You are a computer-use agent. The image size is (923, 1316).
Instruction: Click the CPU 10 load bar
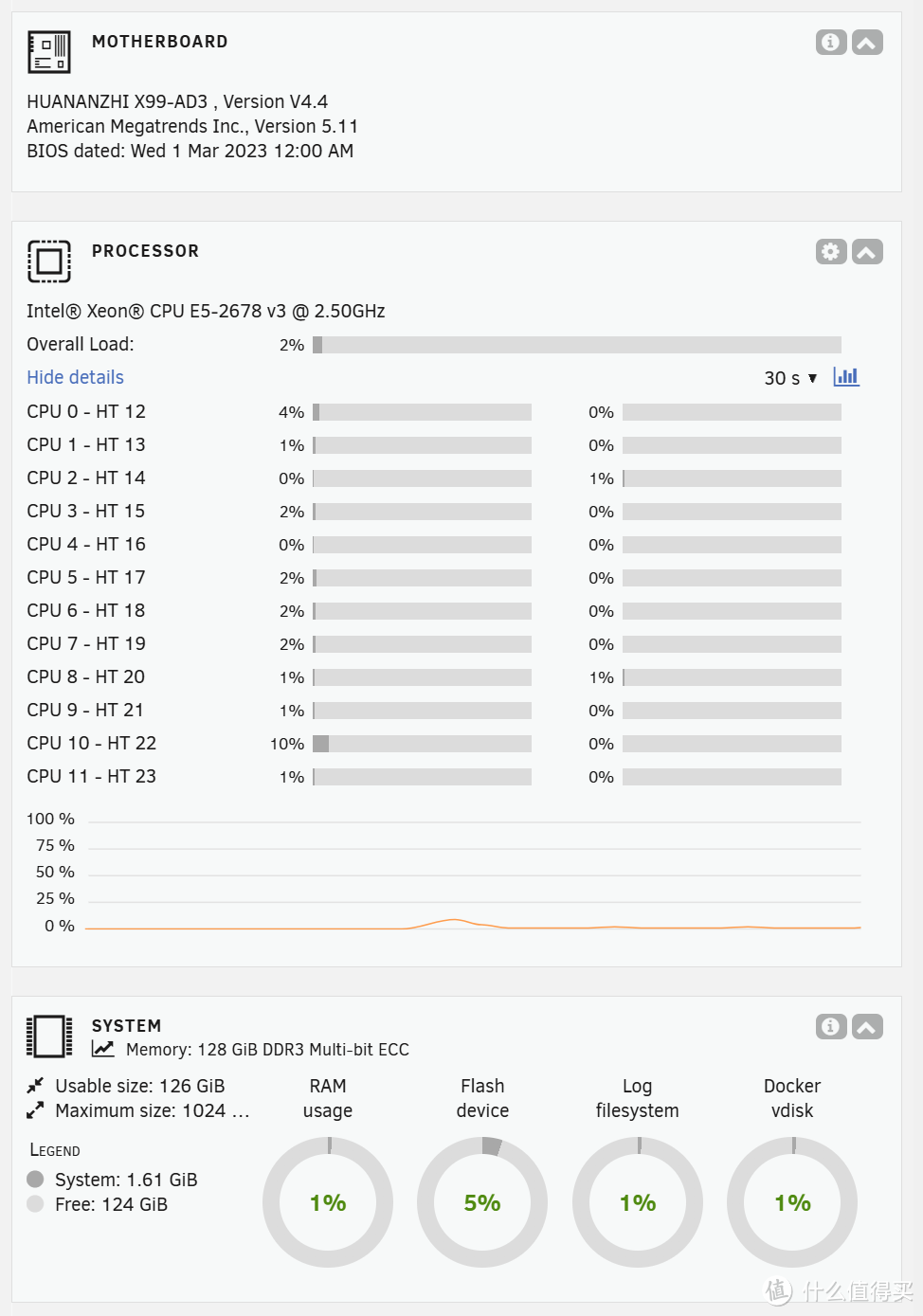[x=422, y=744]
